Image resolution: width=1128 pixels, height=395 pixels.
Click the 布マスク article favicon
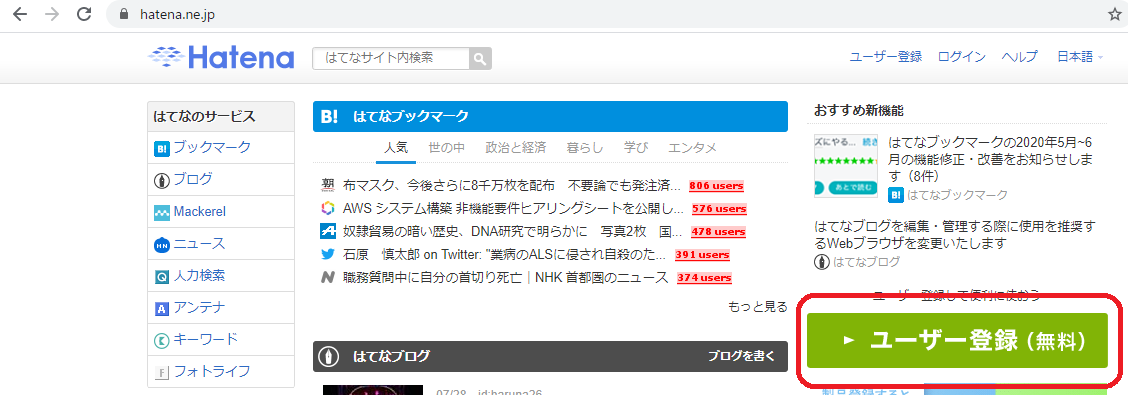[328, 186]
